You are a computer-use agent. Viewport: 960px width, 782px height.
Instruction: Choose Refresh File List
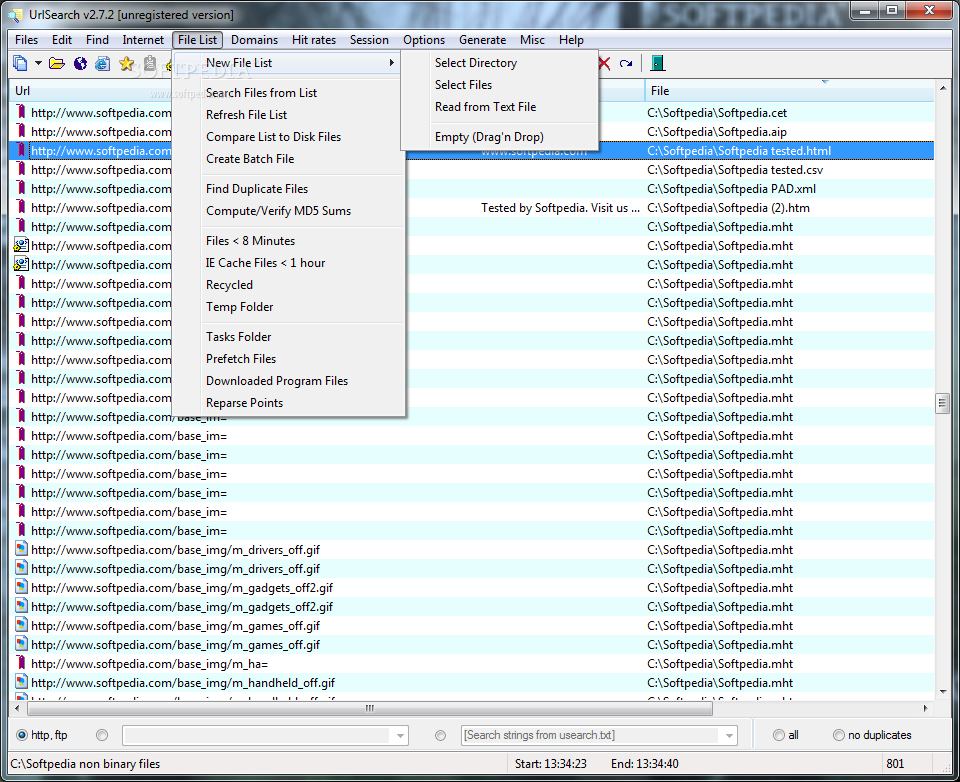(x=288, y=115)
